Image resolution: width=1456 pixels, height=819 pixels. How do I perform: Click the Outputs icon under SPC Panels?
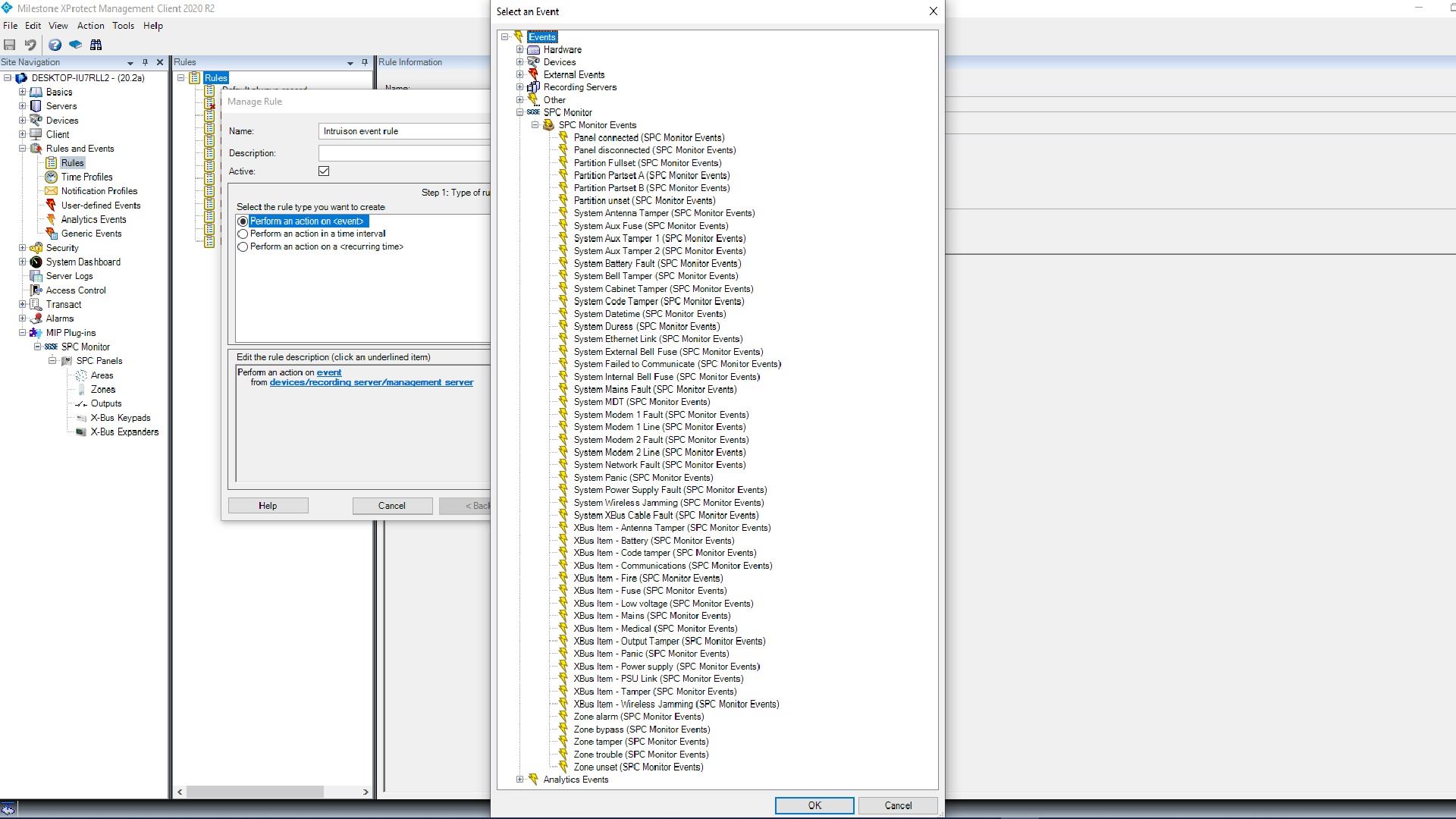coord(81,403)
